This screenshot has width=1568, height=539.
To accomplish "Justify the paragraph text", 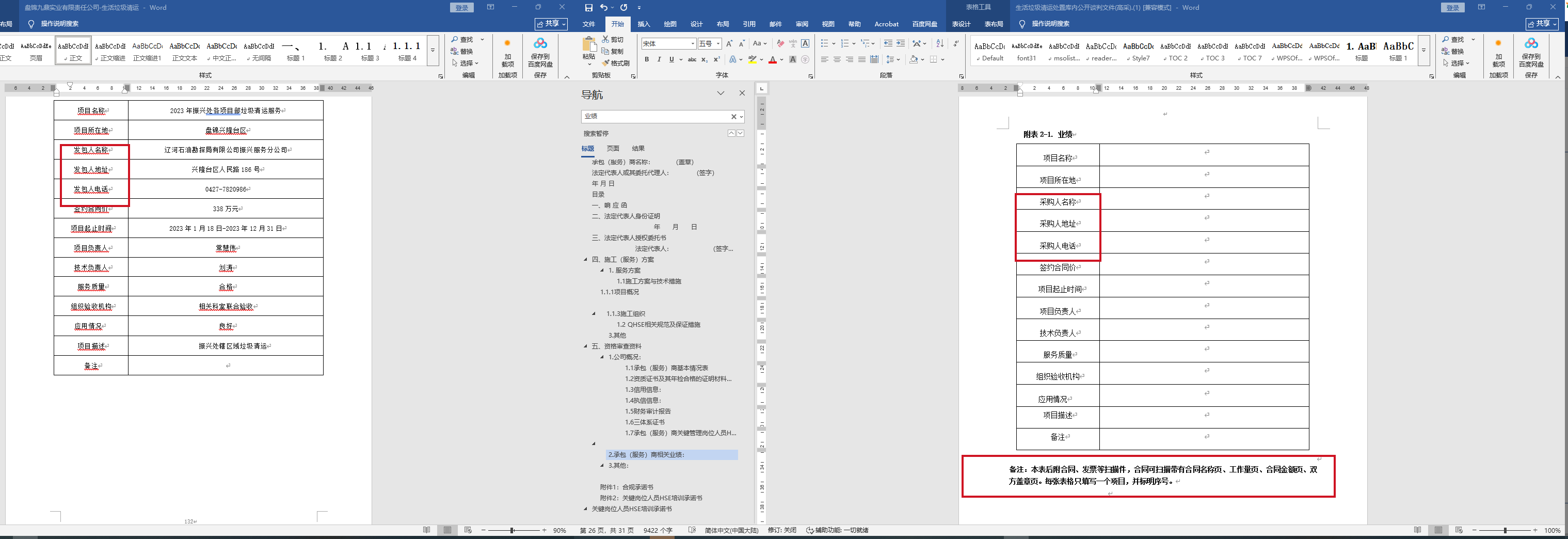I will coord(862,60).
